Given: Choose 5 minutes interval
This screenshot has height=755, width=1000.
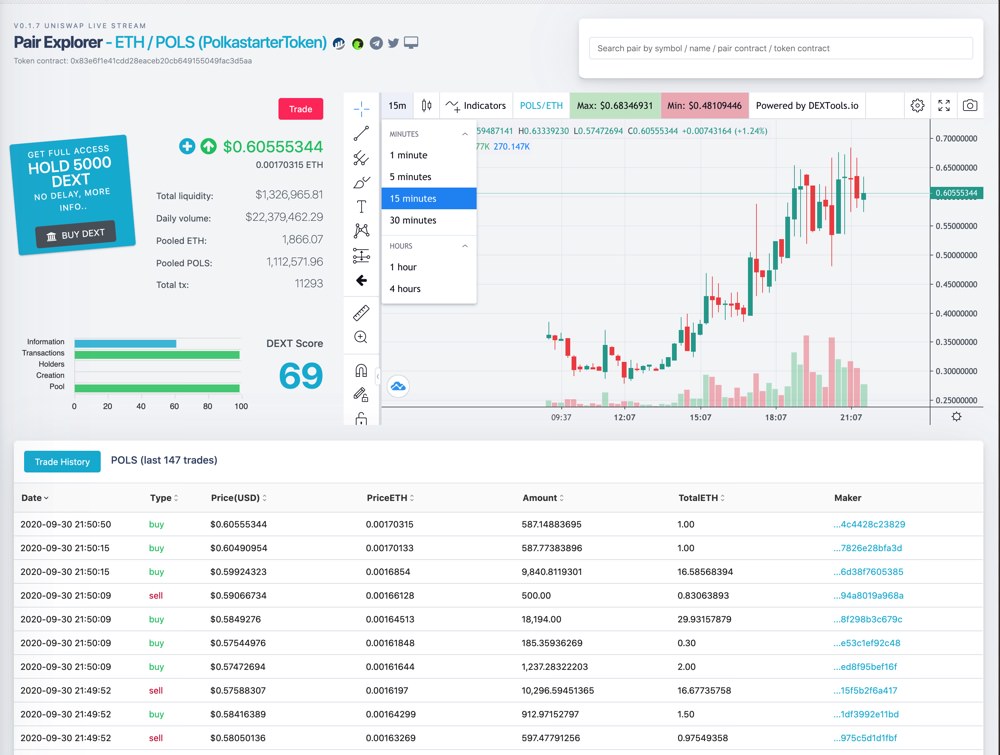Looking at the screenshot, I should pyautogui.click(x=429, y=177).
